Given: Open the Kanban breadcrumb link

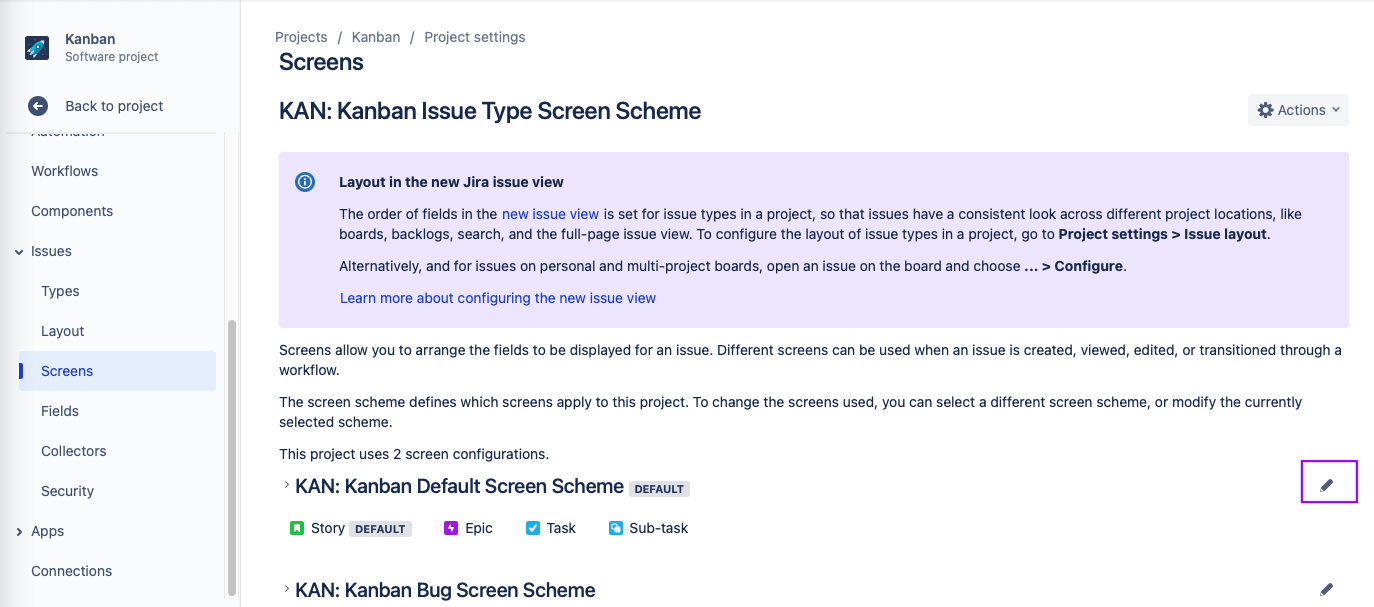Looking at the screenshot, I should pos(376,37).
